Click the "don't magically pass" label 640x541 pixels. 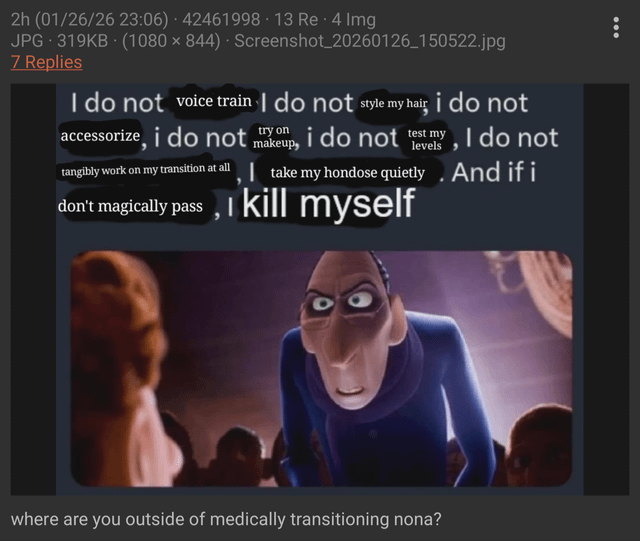coord(131,206)
